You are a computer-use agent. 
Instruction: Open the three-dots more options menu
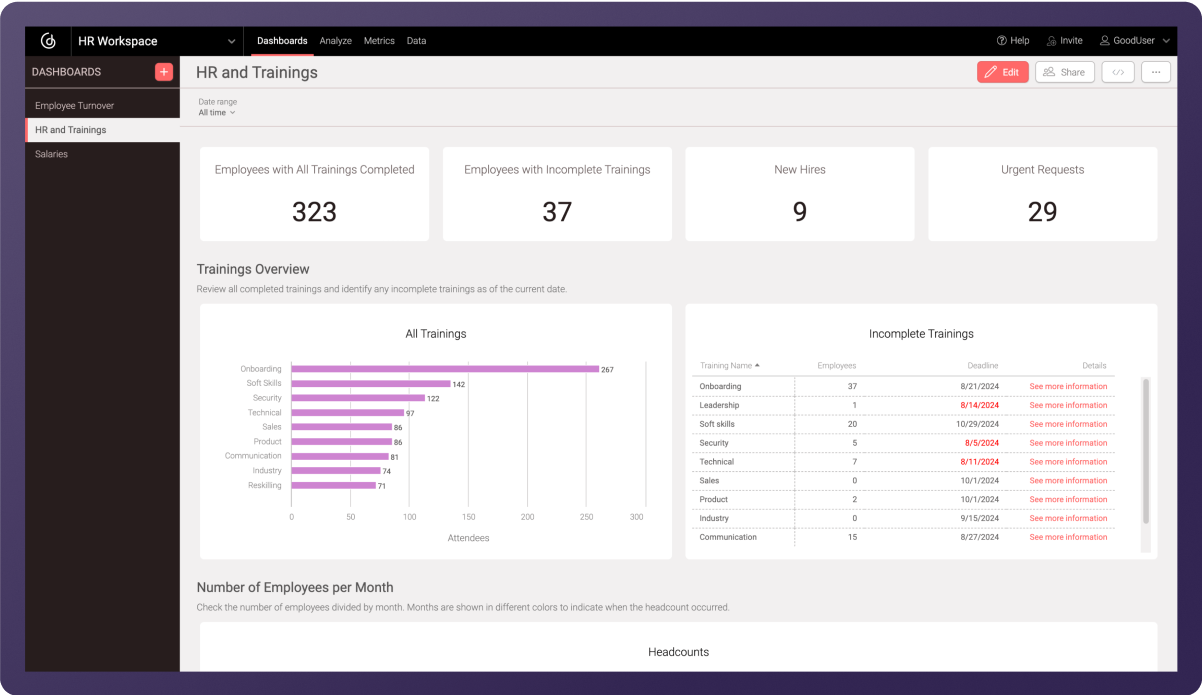(x=1155, y=72)
